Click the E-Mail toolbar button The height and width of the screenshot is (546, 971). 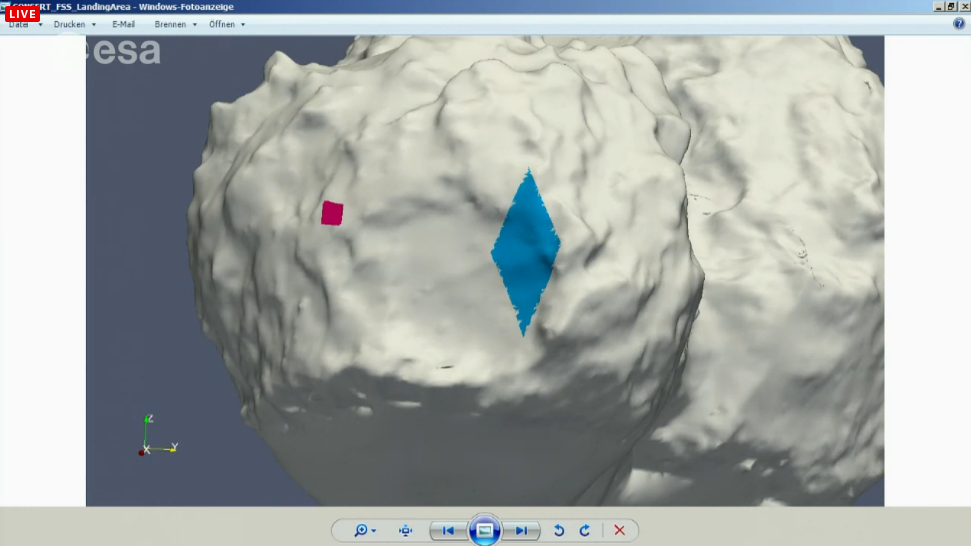(123, 24)
